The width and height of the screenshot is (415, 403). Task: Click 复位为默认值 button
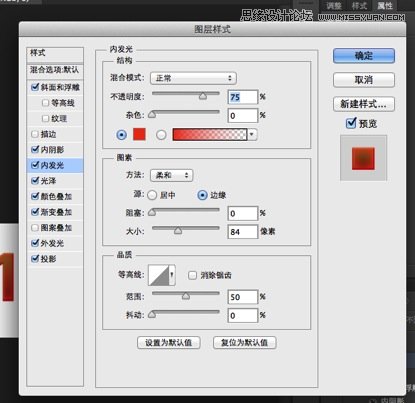[x=245, y=342]
